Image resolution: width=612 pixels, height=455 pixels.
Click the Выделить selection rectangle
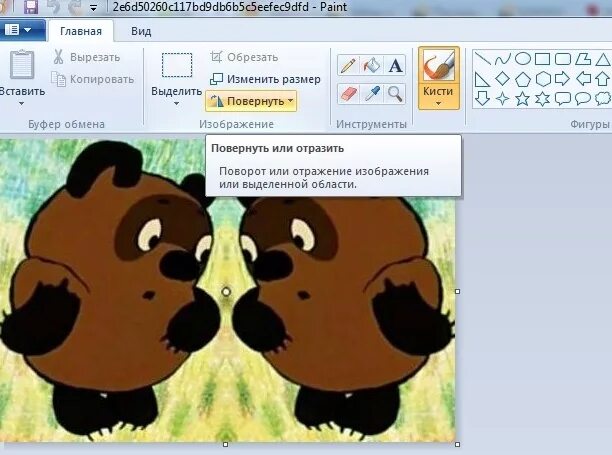click(177, 65)
